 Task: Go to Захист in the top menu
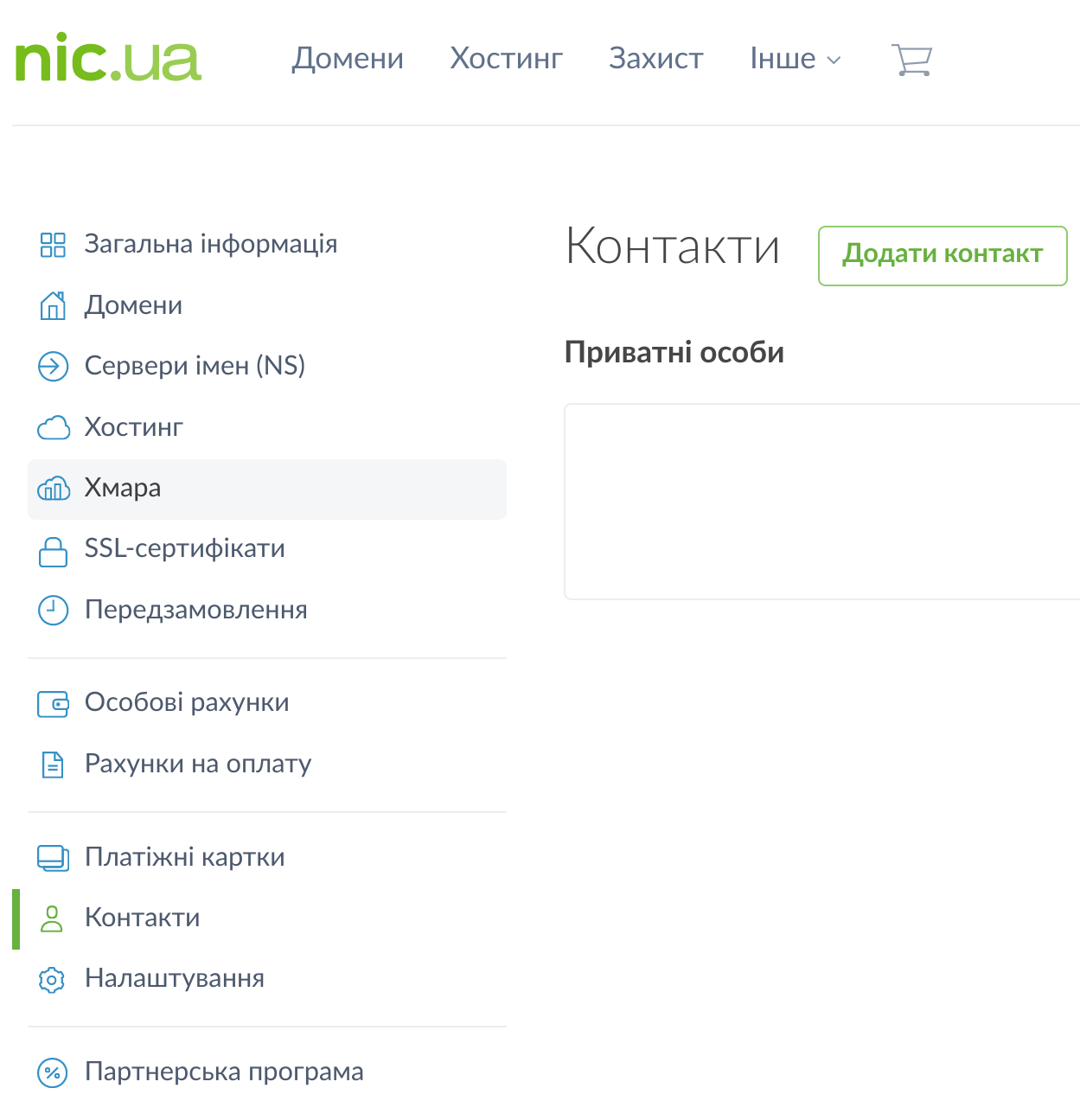click(x=655, y=59)
